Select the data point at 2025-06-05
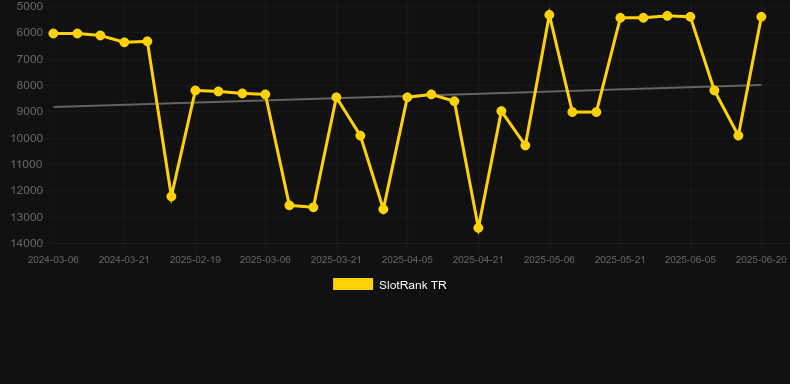The height and width of the screenshot is (384, 790). (x=691, y=17)
